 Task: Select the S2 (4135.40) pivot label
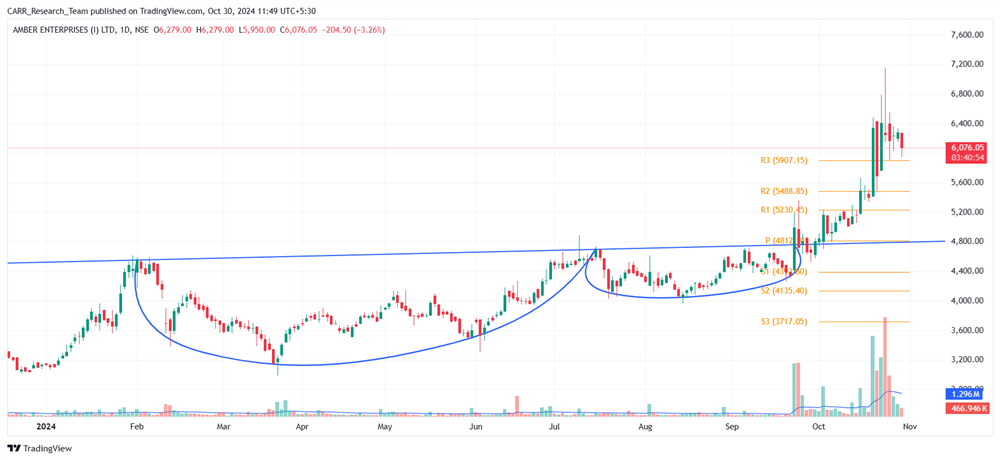pyautogui.click(x=784, y=292)
